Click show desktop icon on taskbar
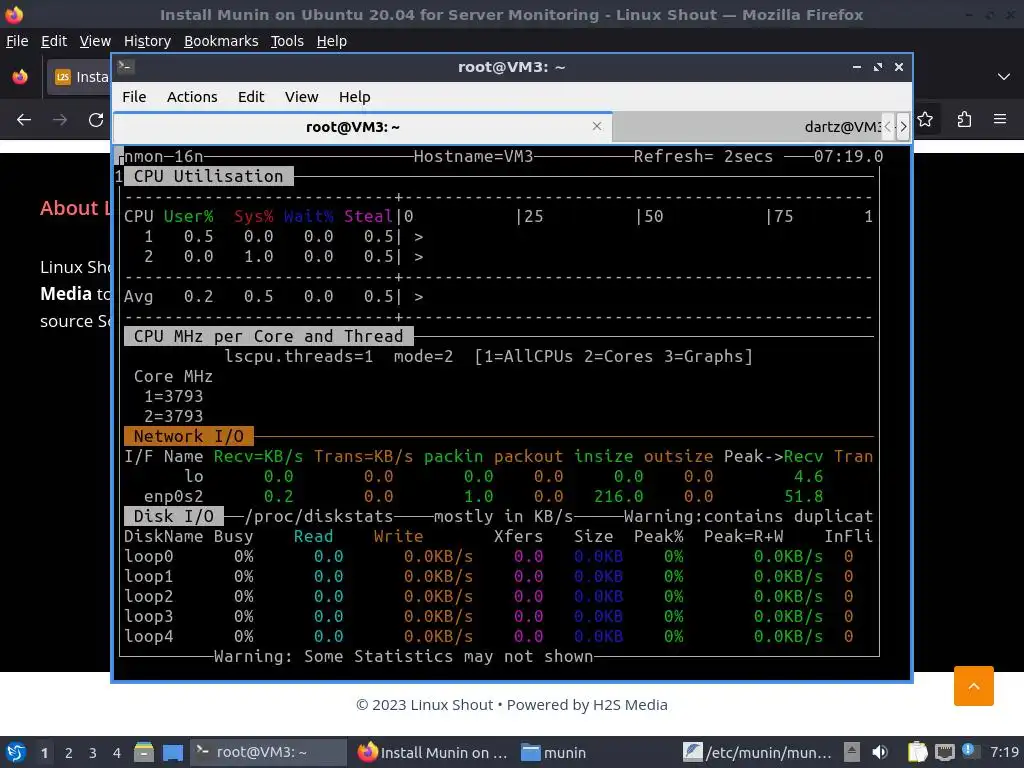Viewport: 1024px width, 768px height. coord(172,752)
